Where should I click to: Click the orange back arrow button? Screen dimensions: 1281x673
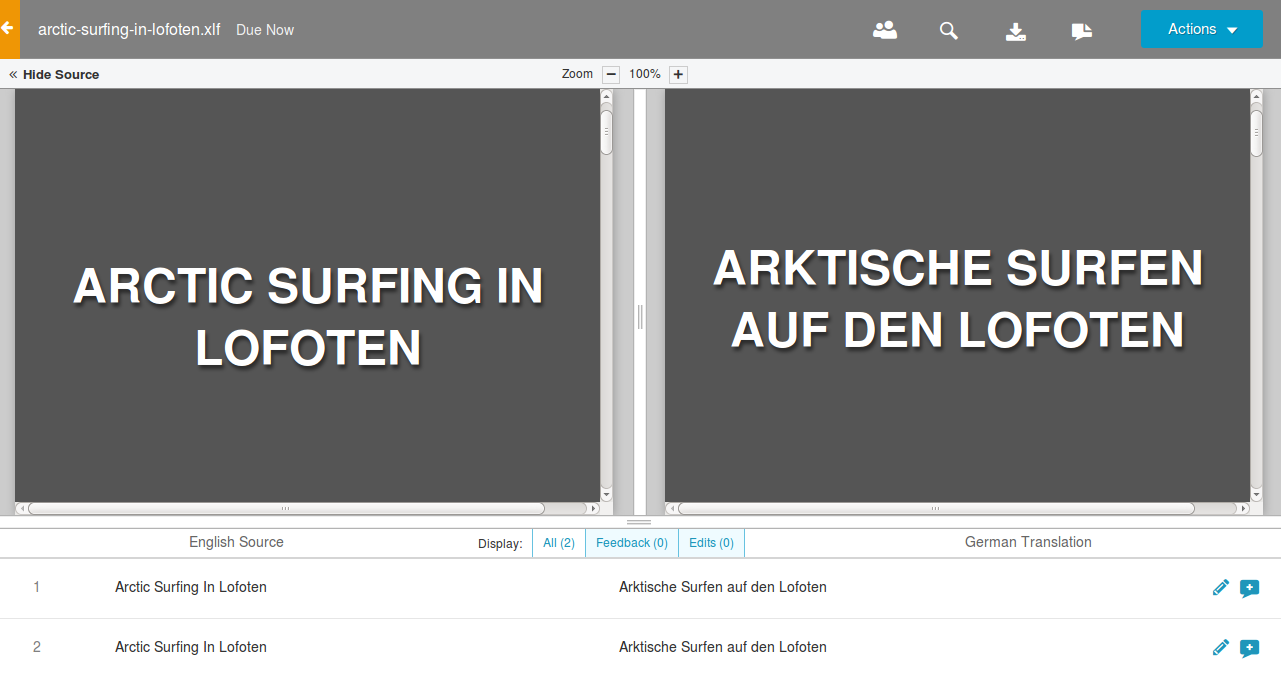pyautogui.click(x=9, y=29)
